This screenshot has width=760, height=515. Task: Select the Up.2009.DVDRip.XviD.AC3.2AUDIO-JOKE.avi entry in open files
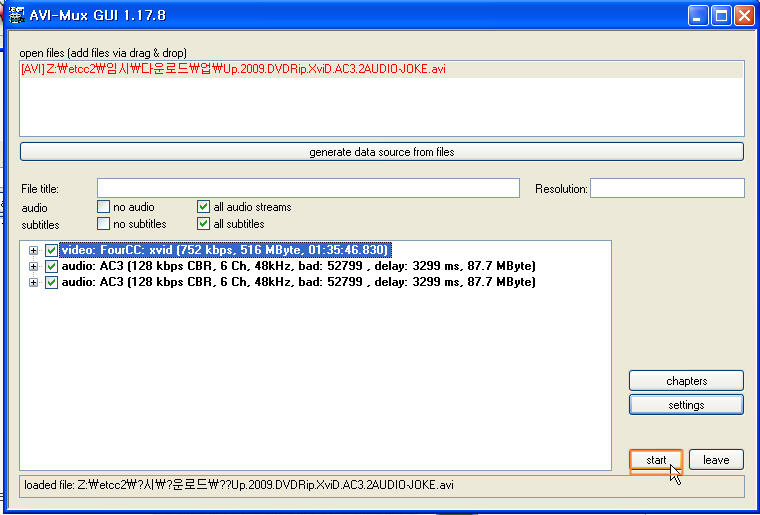(381, 69)
